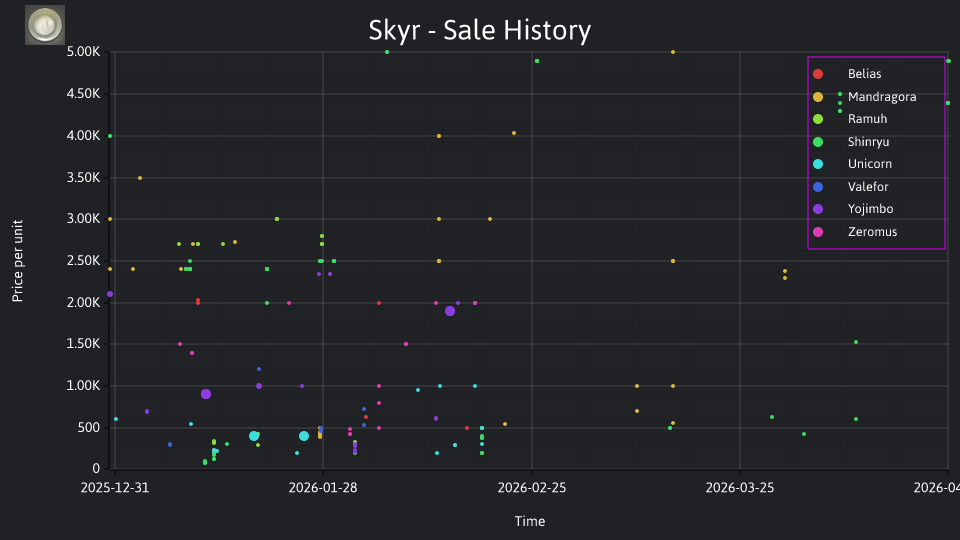
Task: Toggle the Zeromus series in legend
Action: [x=855, y=232]
